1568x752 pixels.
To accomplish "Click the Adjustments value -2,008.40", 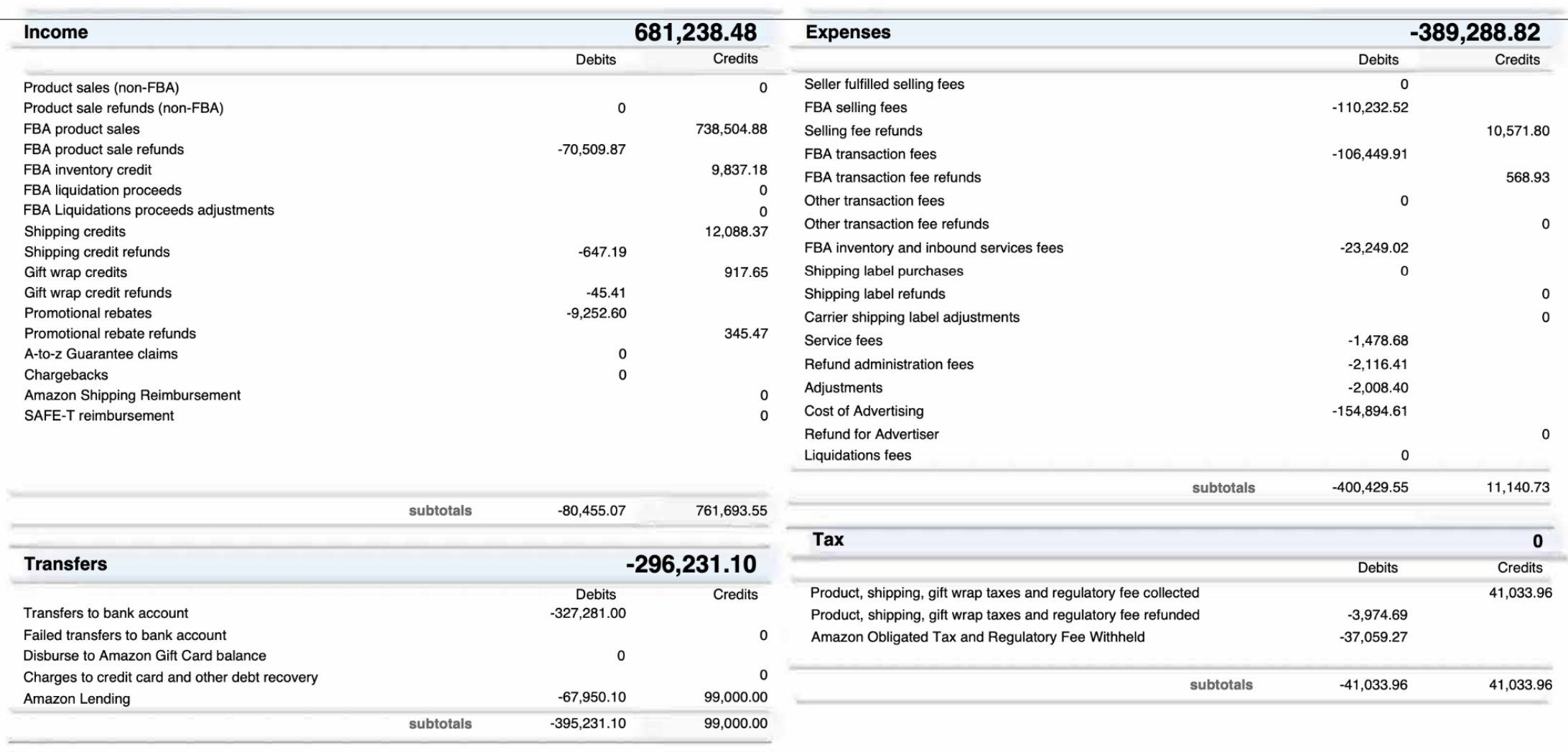I will pyautogui.click(x=1378, y=388).
